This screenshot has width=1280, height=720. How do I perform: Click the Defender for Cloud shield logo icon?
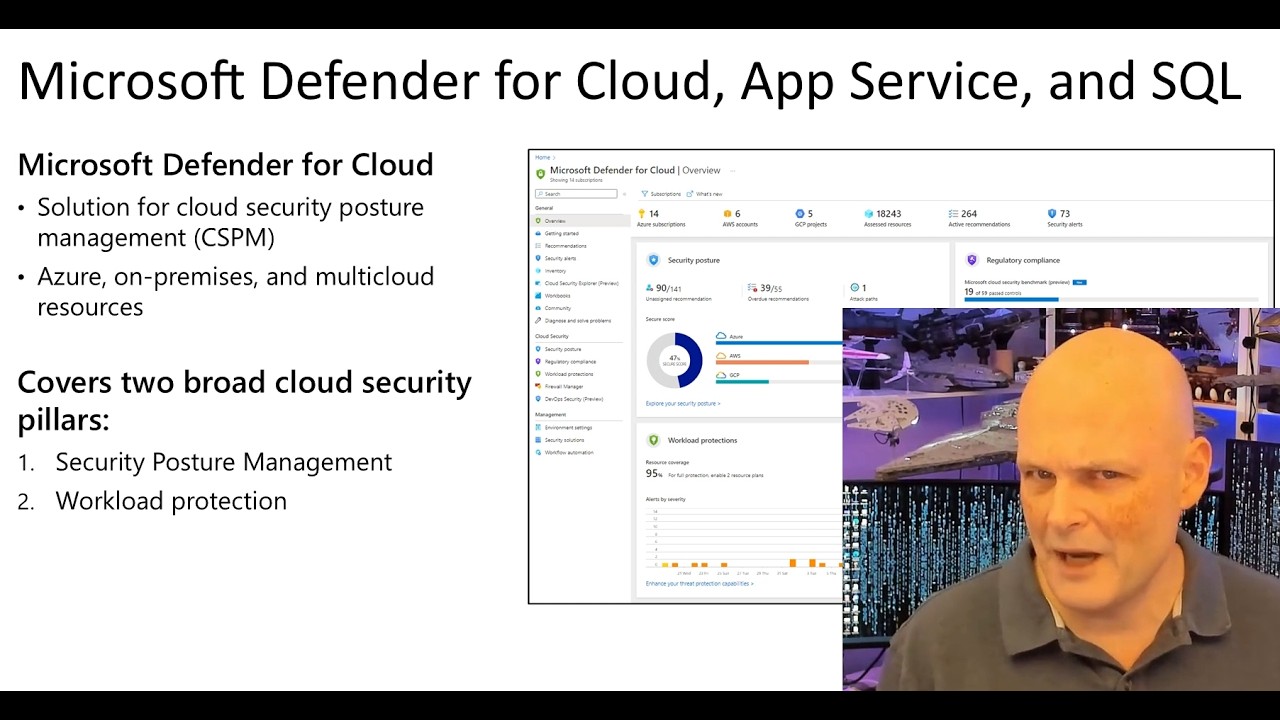[541, 173]
